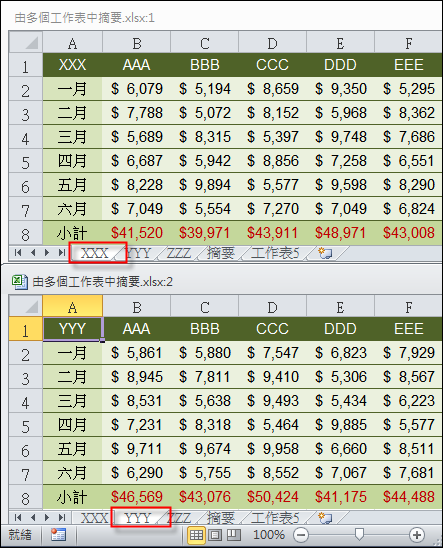Click the zoom out minus button

(301, 535)
